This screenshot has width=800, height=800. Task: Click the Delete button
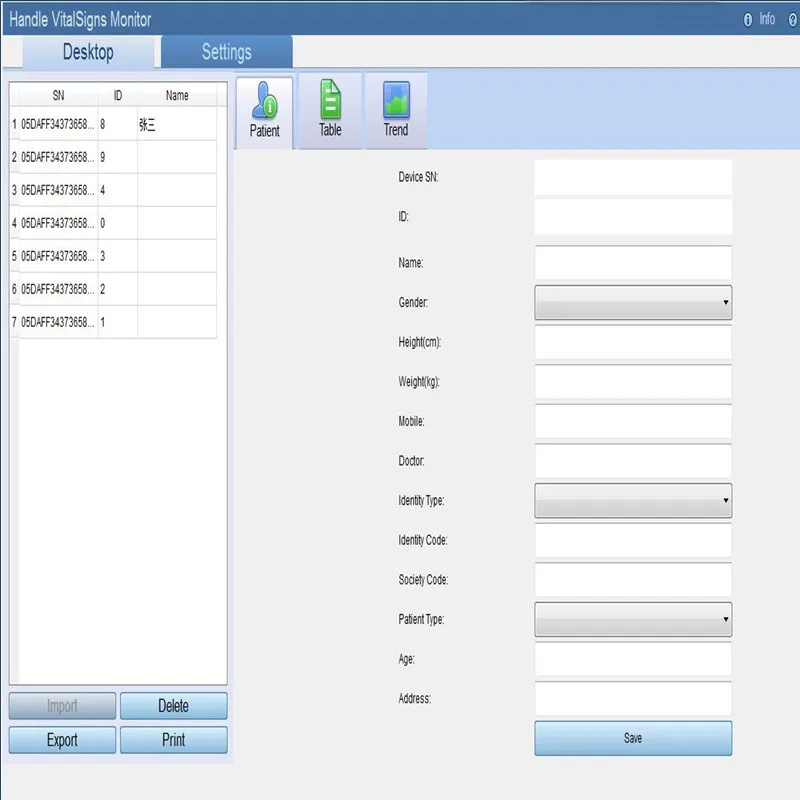173,706
